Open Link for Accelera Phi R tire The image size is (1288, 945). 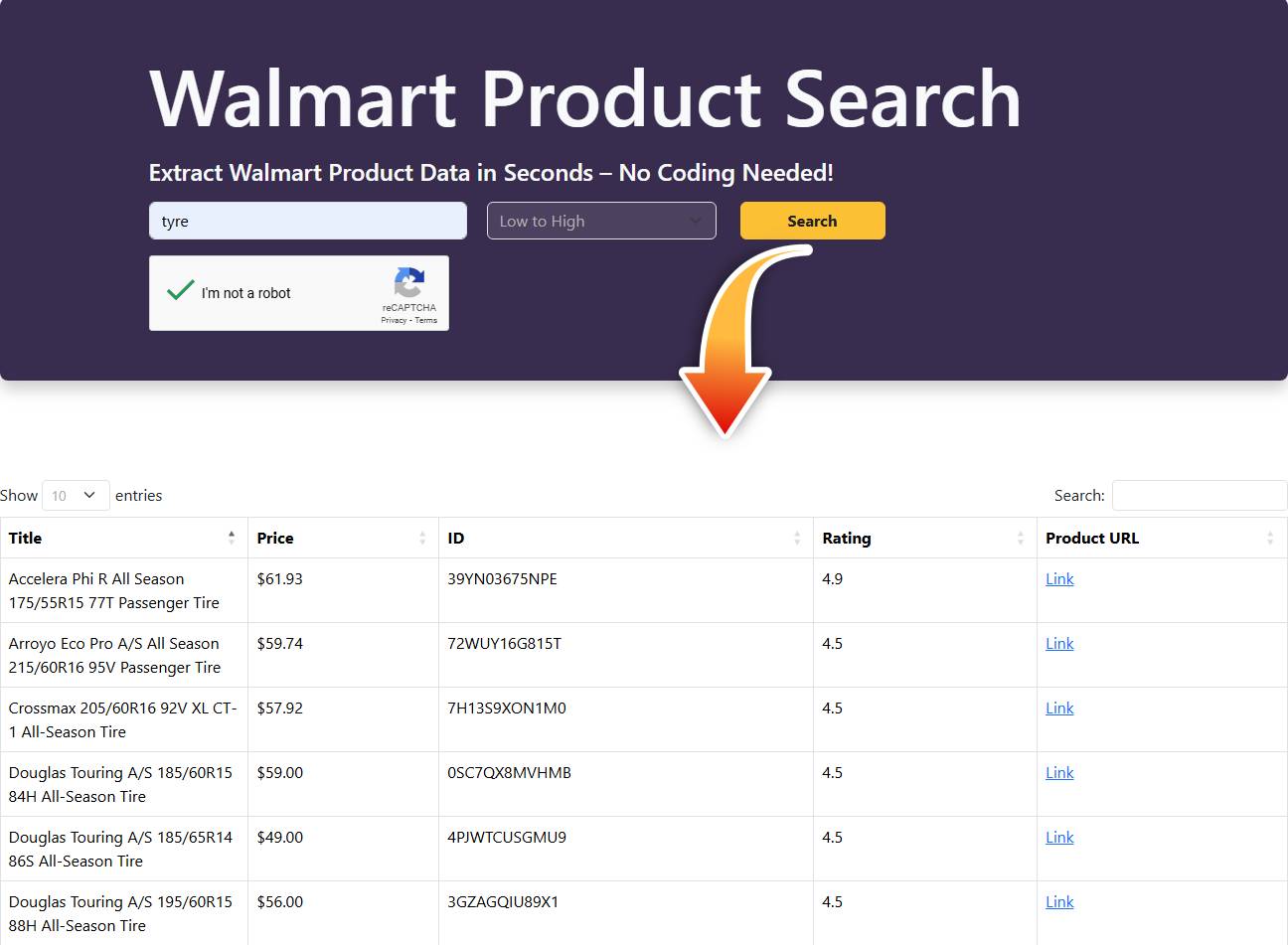click(1059, 578)
